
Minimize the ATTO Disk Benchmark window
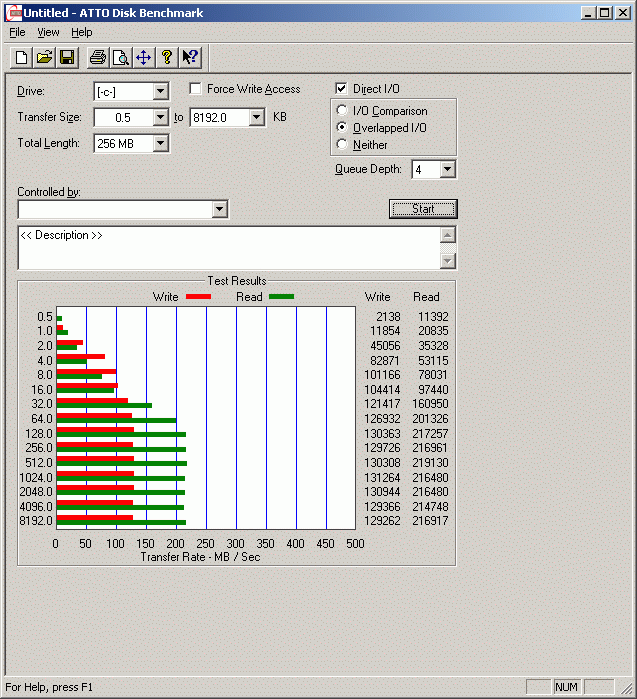pyautogui.click(x=588, y=13)
